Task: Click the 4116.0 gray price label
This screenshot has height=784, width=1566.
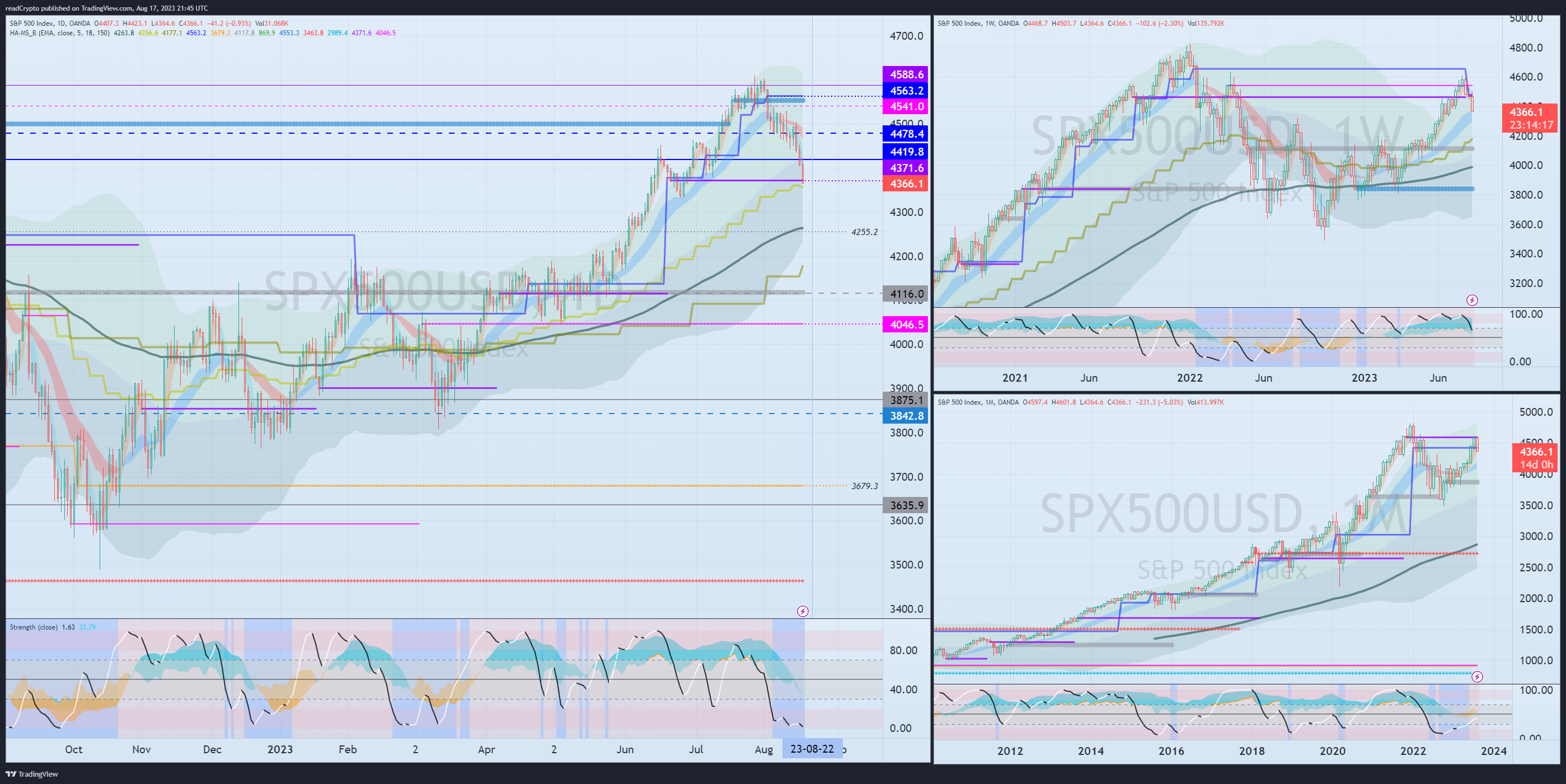Action: coord(905,294)
